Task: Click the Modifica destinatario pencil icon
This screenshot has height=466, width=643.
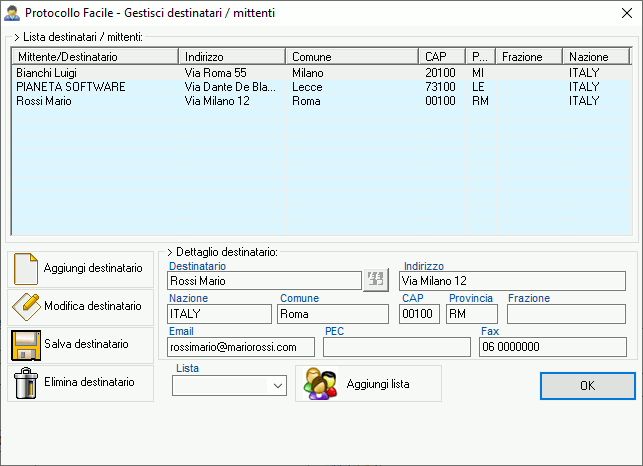Action: 25,306
